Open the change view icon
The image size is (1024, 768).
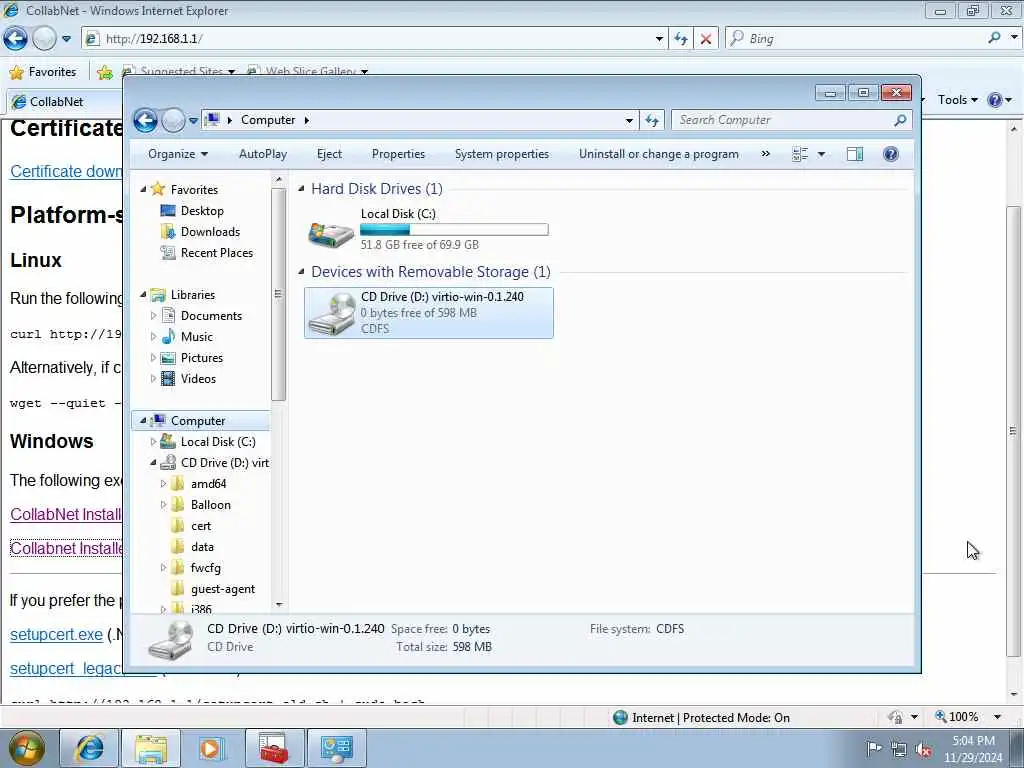800,154
